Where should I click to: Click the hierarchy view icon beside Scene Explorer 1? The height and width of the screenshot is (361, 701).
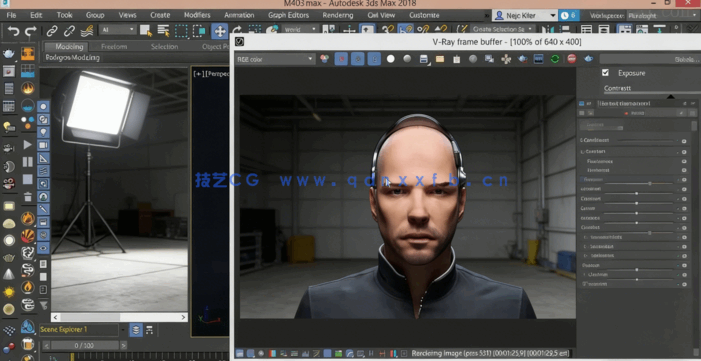[x=150, y=330]
